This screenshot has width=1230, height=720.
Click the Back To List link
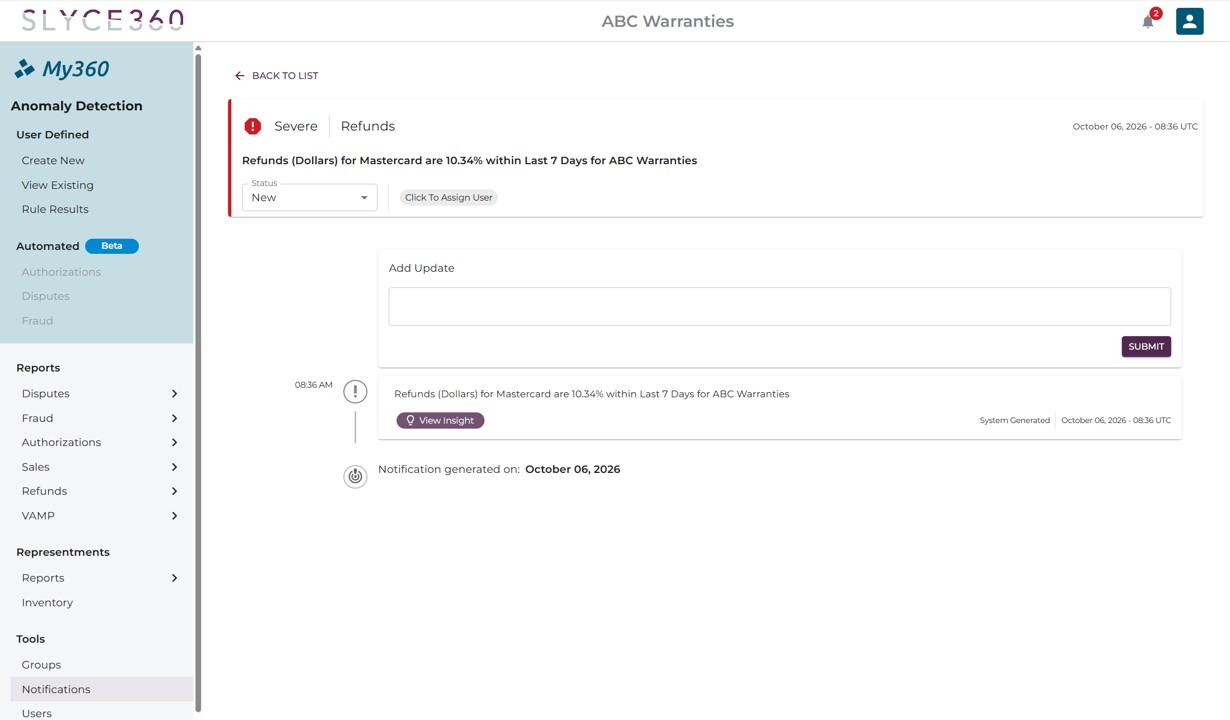[x=277, y=76]
